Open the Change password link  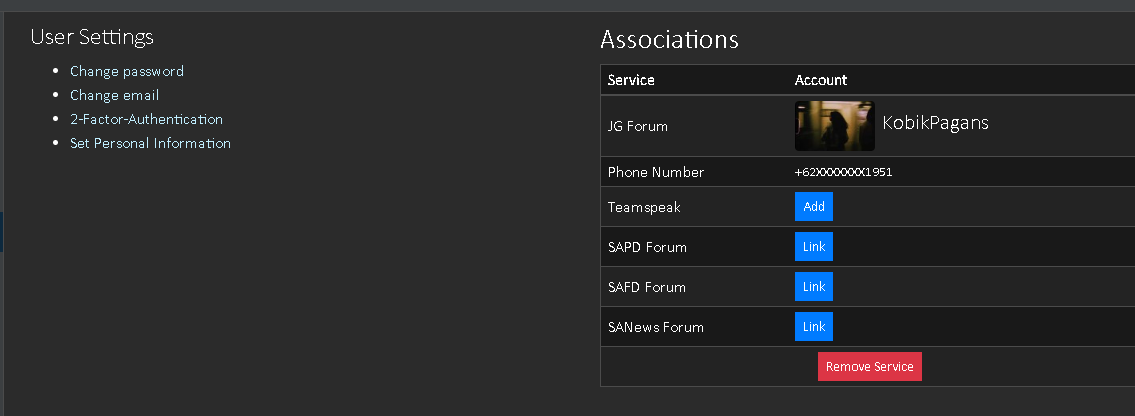pos(127,71)
